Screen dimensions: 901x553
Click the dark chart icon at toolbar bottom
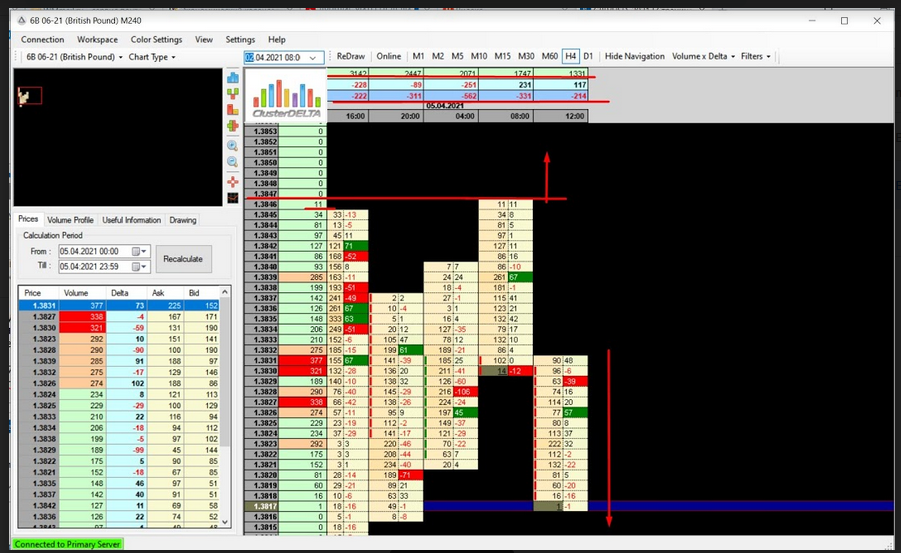(x=233, y=197)
